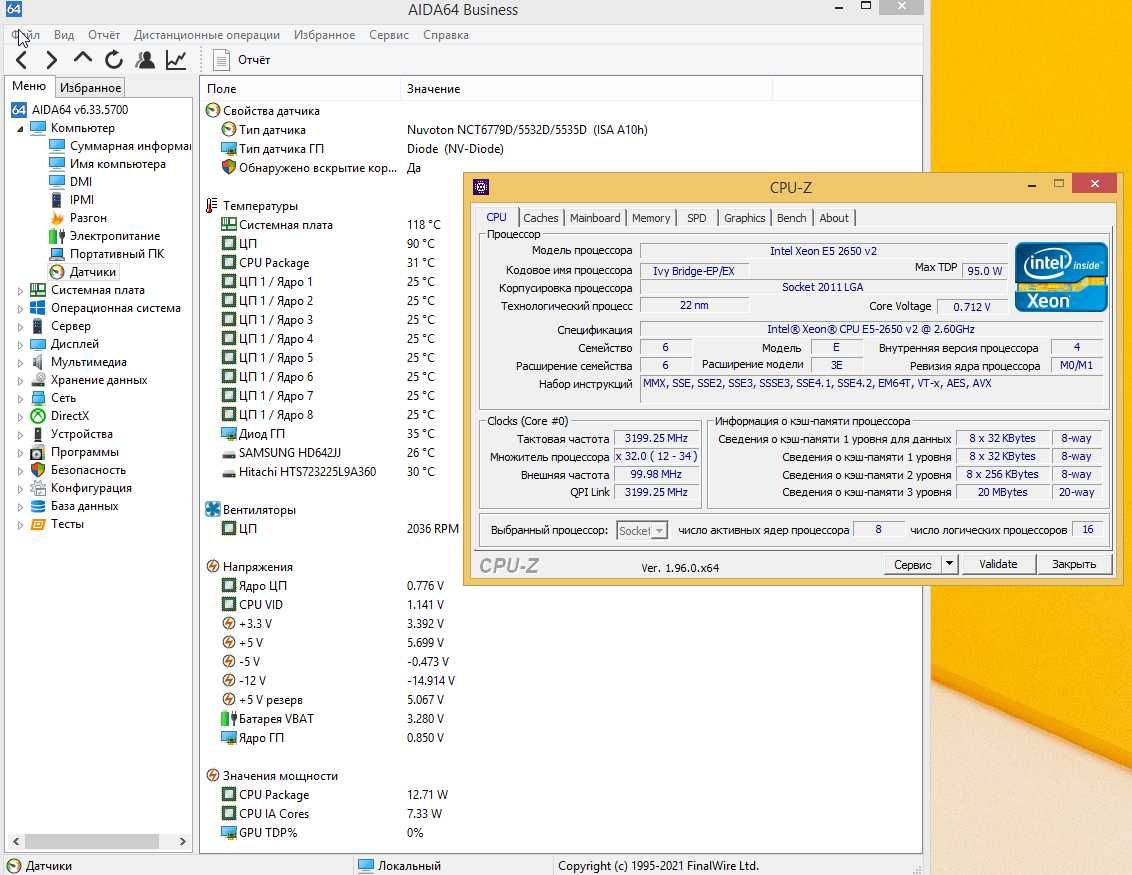Go up one level with the up arrow

[82, 58]
